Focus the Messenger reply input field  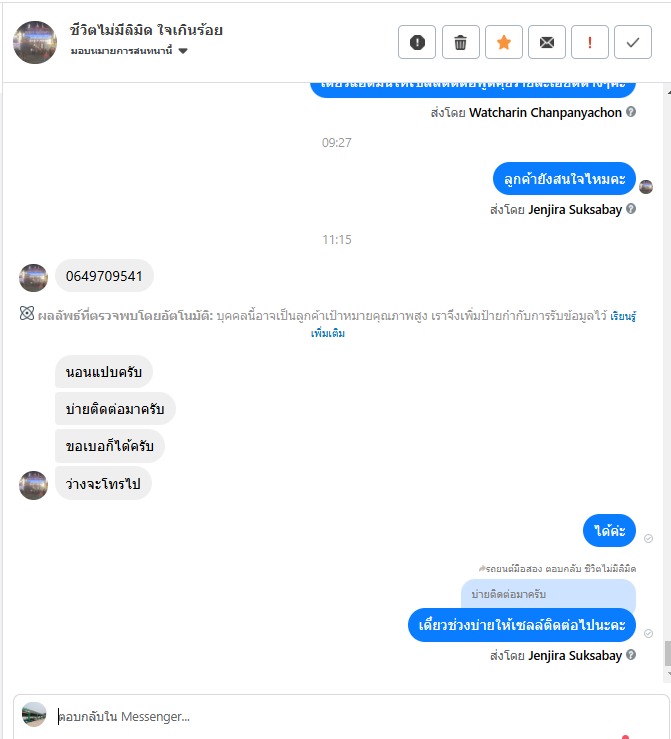pyautogui.click(x=339, y=716)
